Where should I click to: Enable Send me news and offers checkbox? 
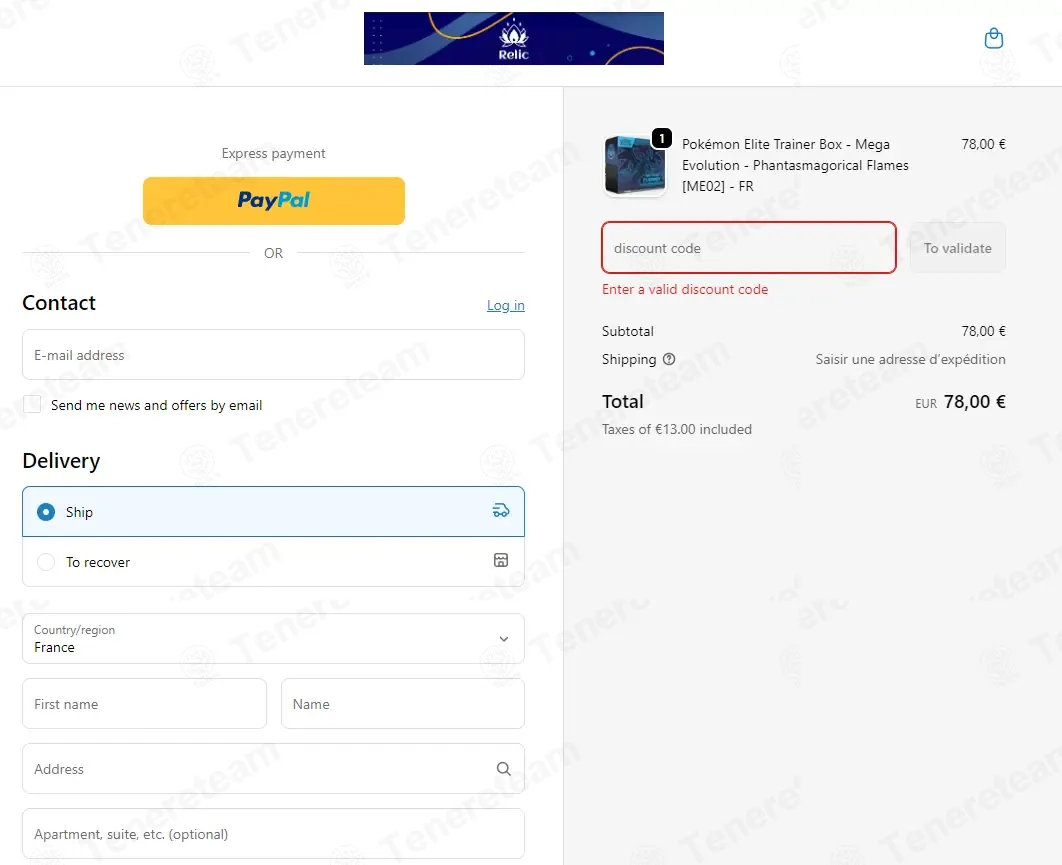coord(32,404)
